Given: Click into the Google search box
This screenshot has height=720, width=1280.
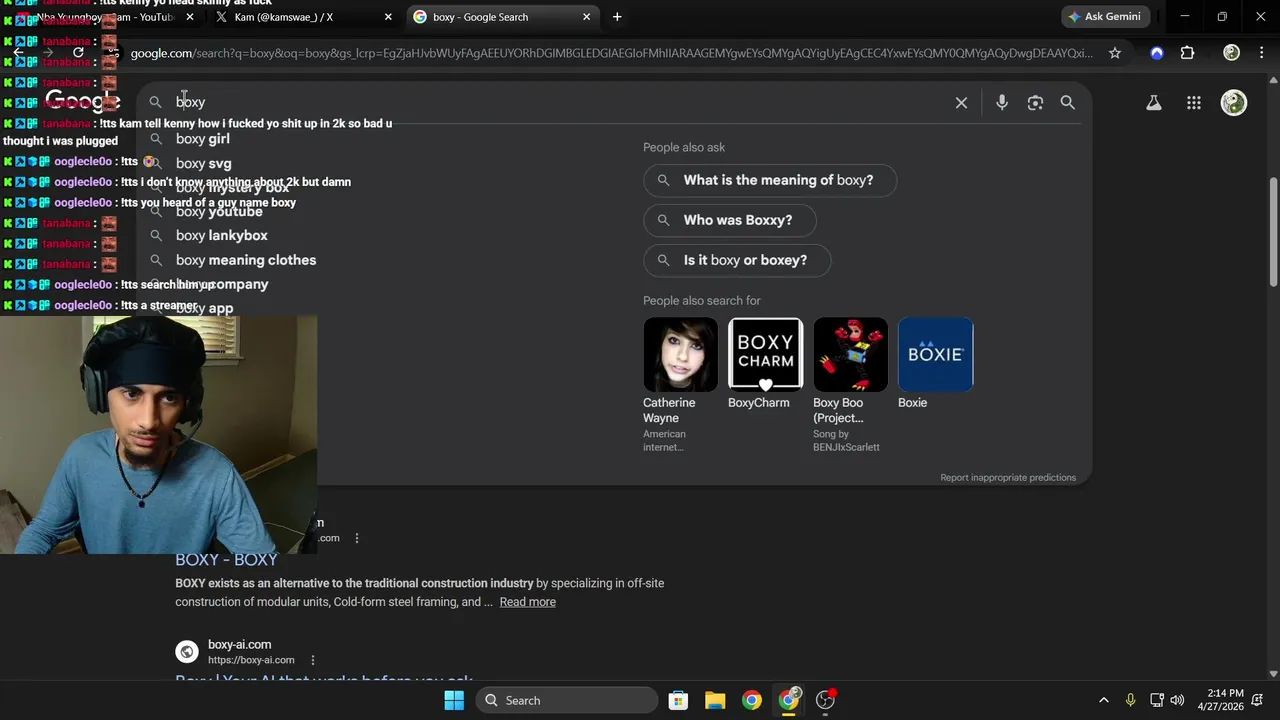Looking at the screenshot, I should [x=560, y=102].
